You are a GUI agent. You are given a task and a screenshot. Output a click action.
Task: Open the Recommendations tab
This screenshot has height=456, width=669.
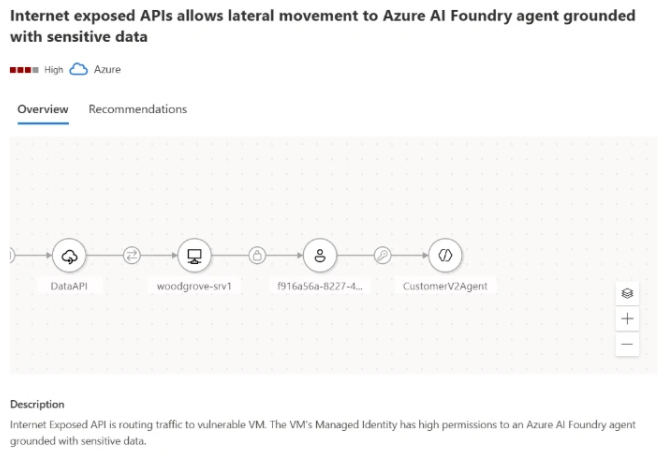point(137,109)
